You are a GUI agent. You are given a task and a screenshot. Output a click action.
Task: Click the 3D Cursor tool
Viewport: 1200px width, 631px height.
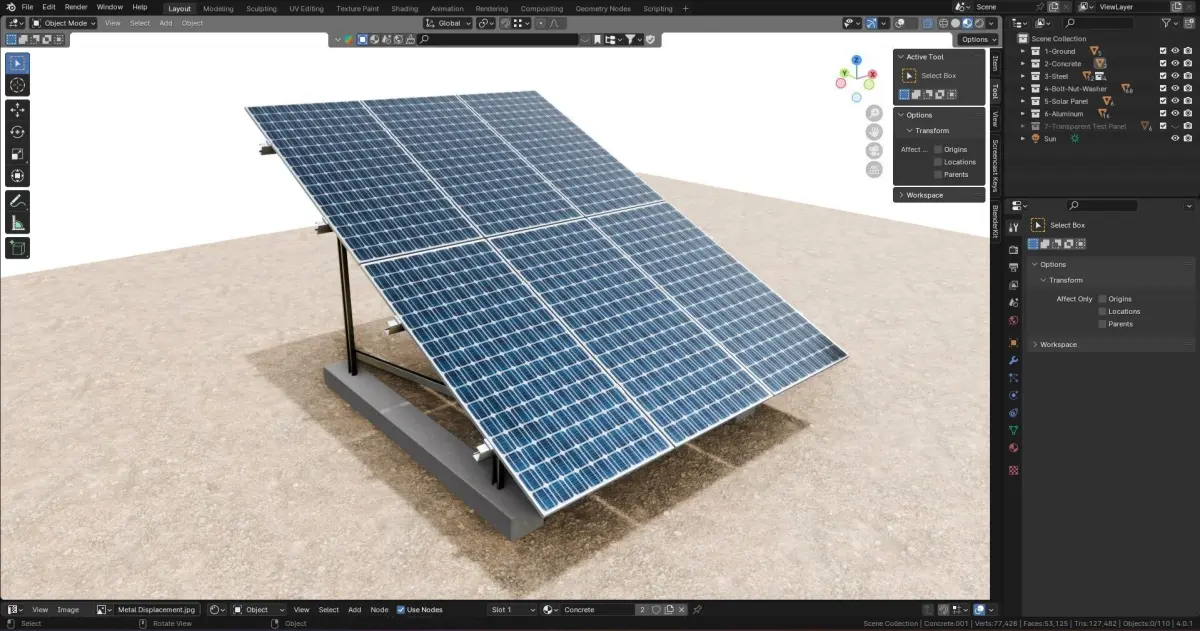point(17,86)
